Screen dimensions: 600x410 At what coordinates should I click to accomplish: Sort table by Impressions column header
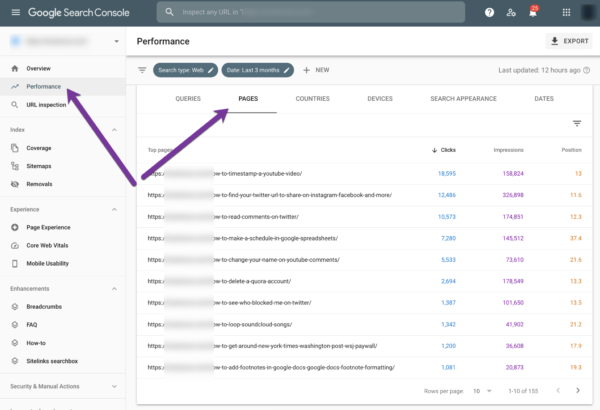tap(508, 150)
